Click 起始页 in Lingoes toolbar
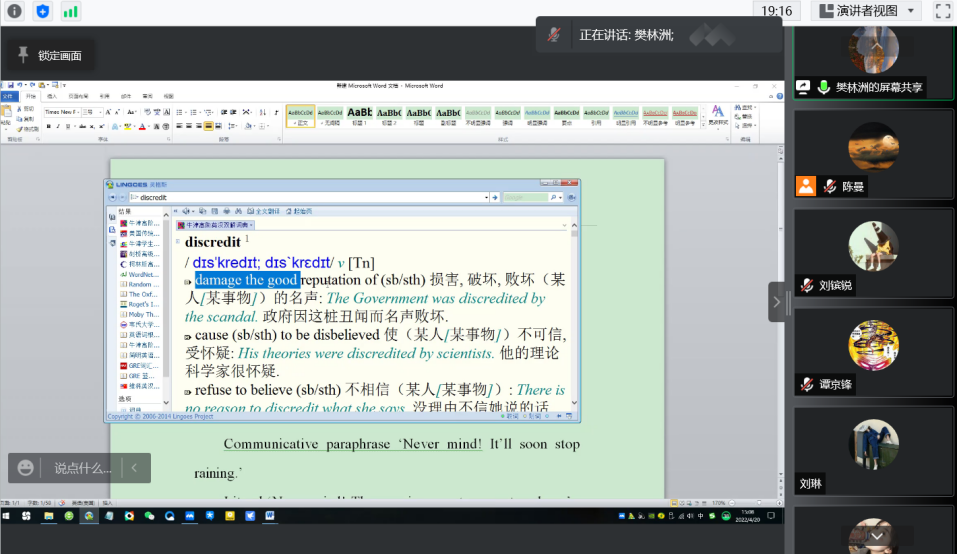957x554 pixels. click(x=299, y=211)
